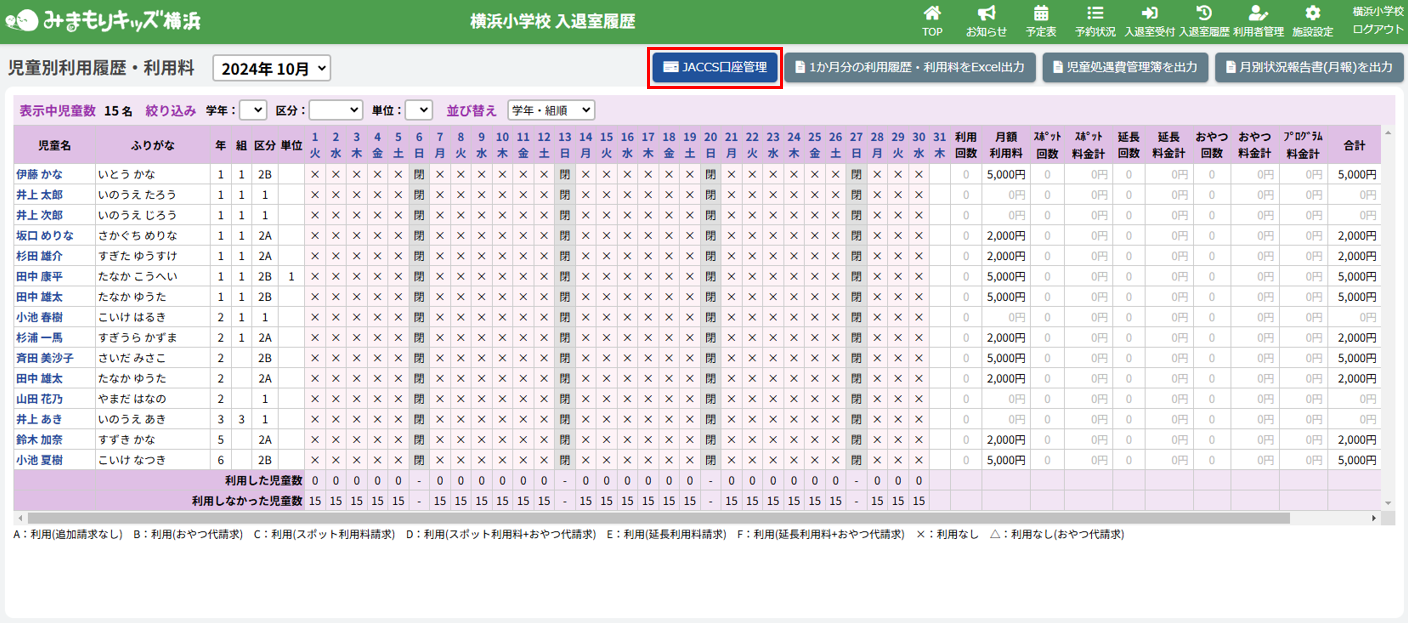Click the 月別状況報告書(月報)を出力 button

[x=1308, y=67]
